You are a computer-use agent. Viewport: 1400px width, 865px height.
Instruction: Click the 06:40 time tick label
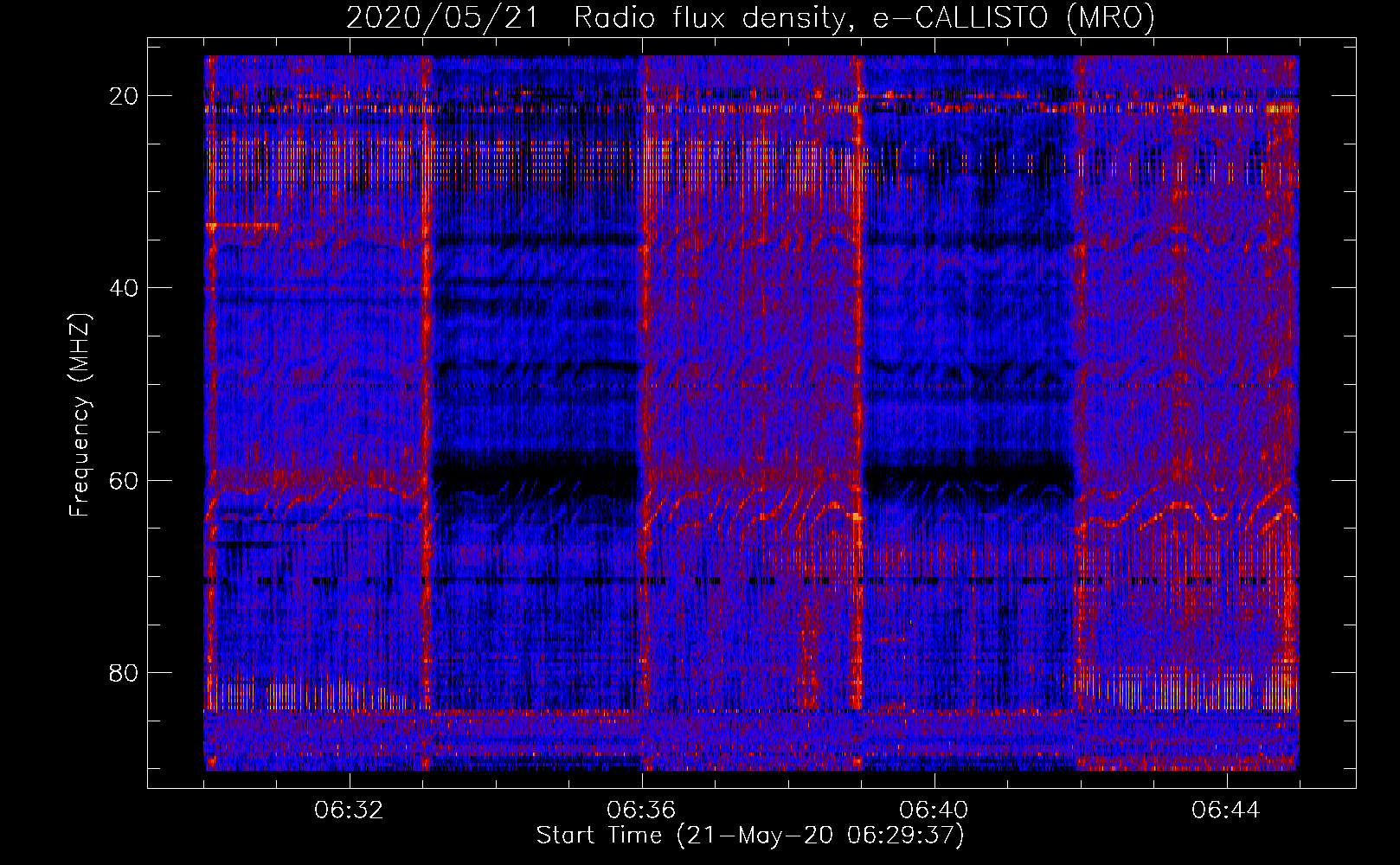[934, 811]
